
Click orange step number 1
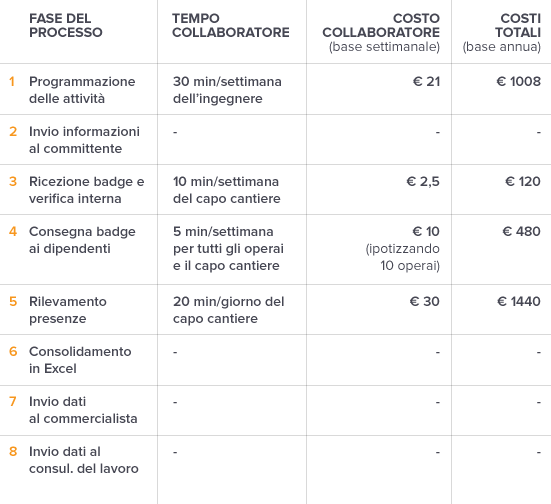(12, 82)
